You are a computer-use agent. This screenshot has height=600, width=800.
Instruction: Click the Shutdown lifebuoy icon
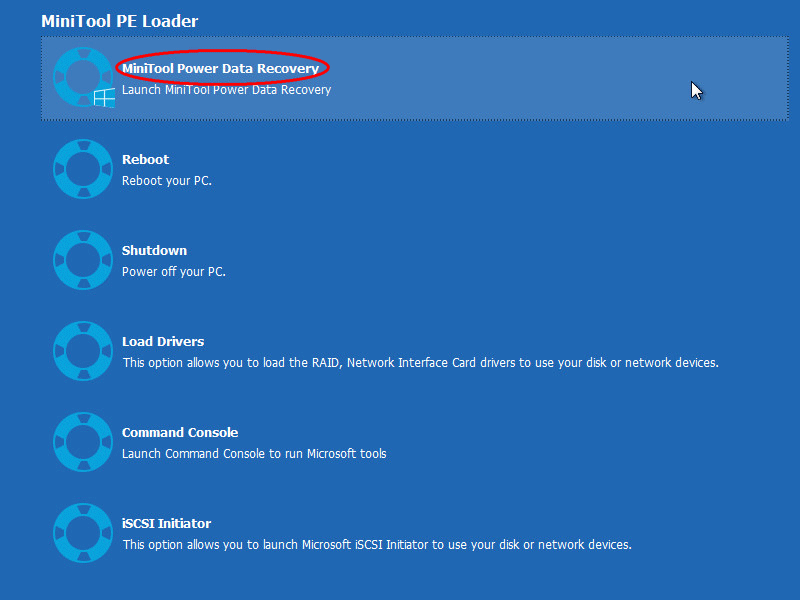tap(83, 260)
